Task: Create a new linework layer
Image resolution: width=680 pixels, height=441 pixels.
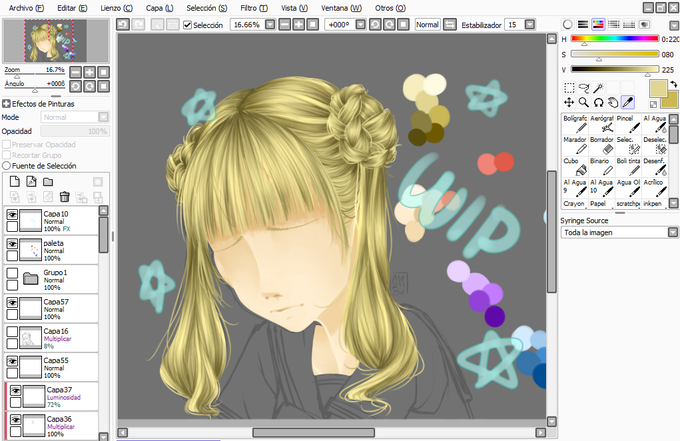Action: click(31, 181)
